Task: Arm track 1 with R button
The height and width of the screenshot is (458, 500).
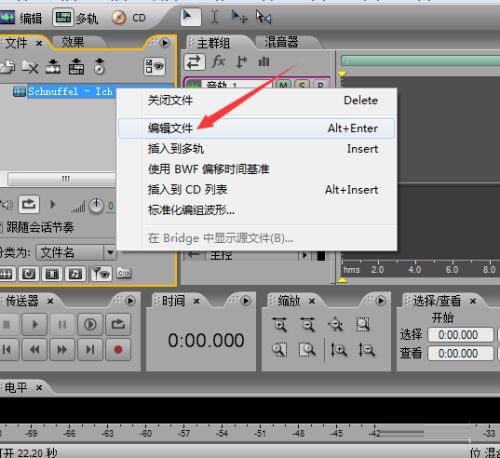Action: pos(320,85)
